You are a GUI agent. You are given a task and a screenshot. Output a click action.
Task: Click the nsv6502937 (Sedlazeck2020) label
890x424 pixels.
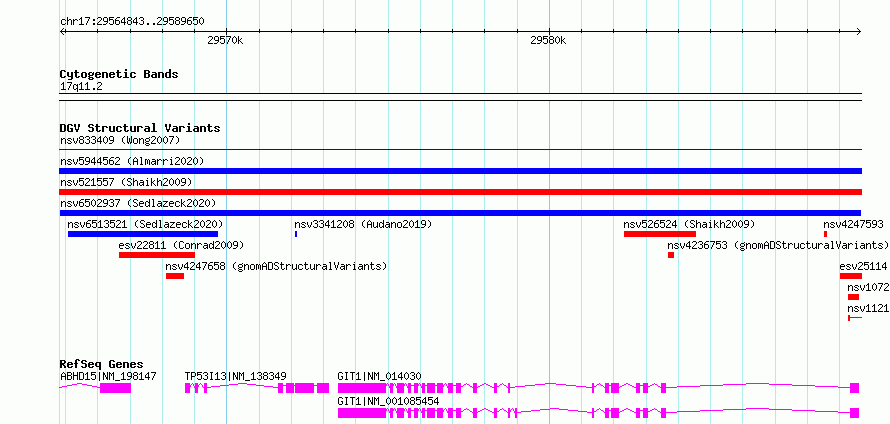[x=138, y=203]
